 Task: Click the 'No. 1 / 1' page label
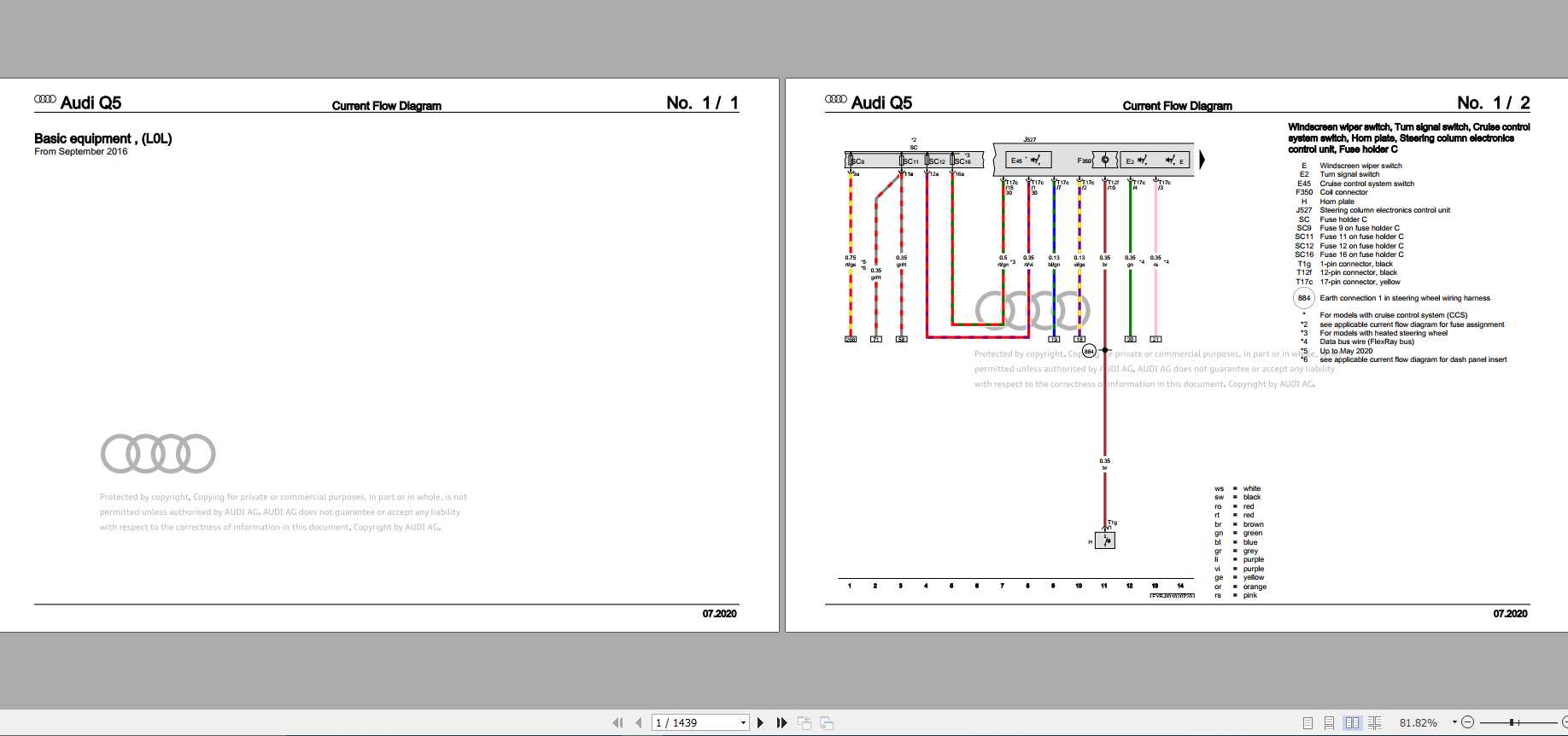coord(702,102)
